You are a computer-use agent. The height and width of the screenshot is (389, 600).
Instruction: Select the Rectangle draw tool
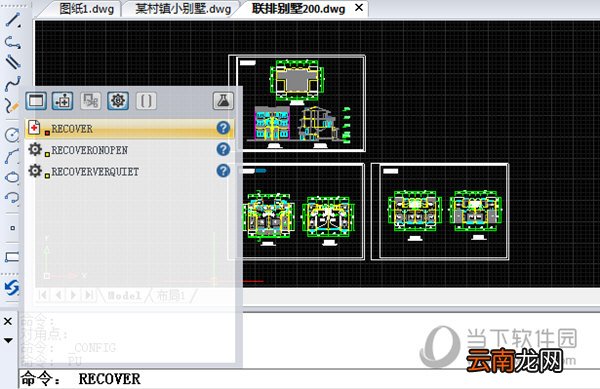[12, 257]
